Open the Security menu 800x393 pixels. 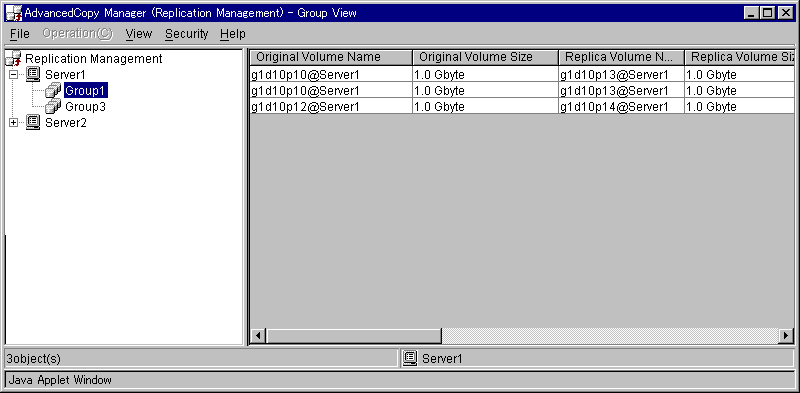(x=187, y=34)
